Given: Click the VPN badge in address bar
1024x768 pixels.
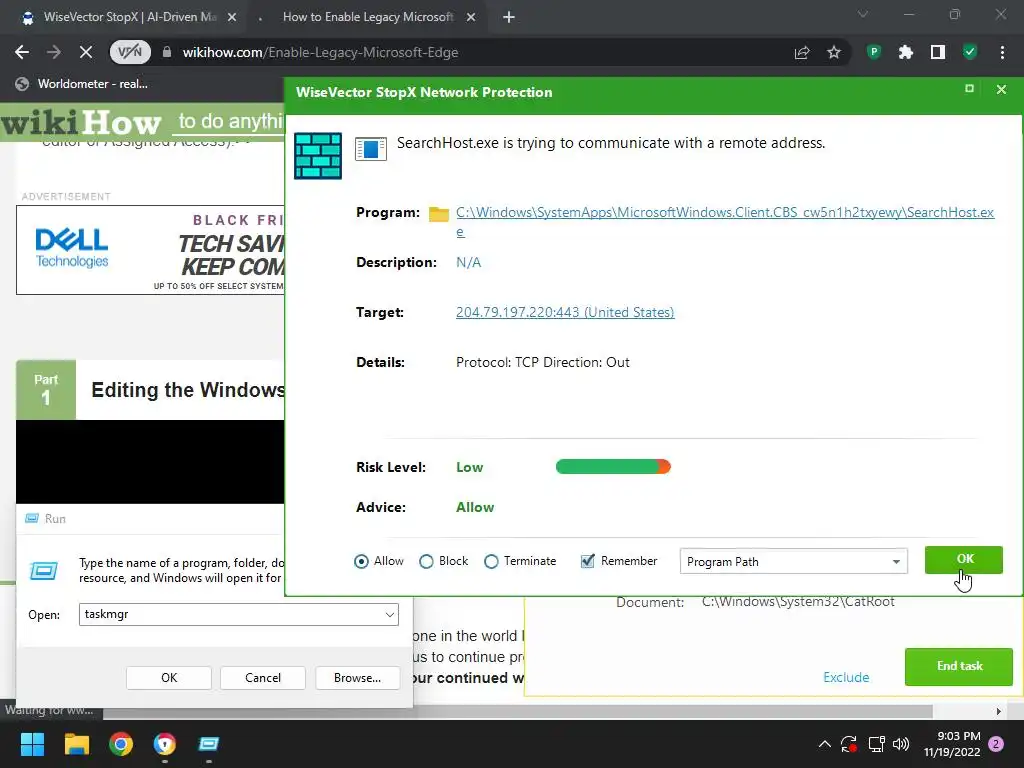Looking at the screenshot, I should point(130,52).
